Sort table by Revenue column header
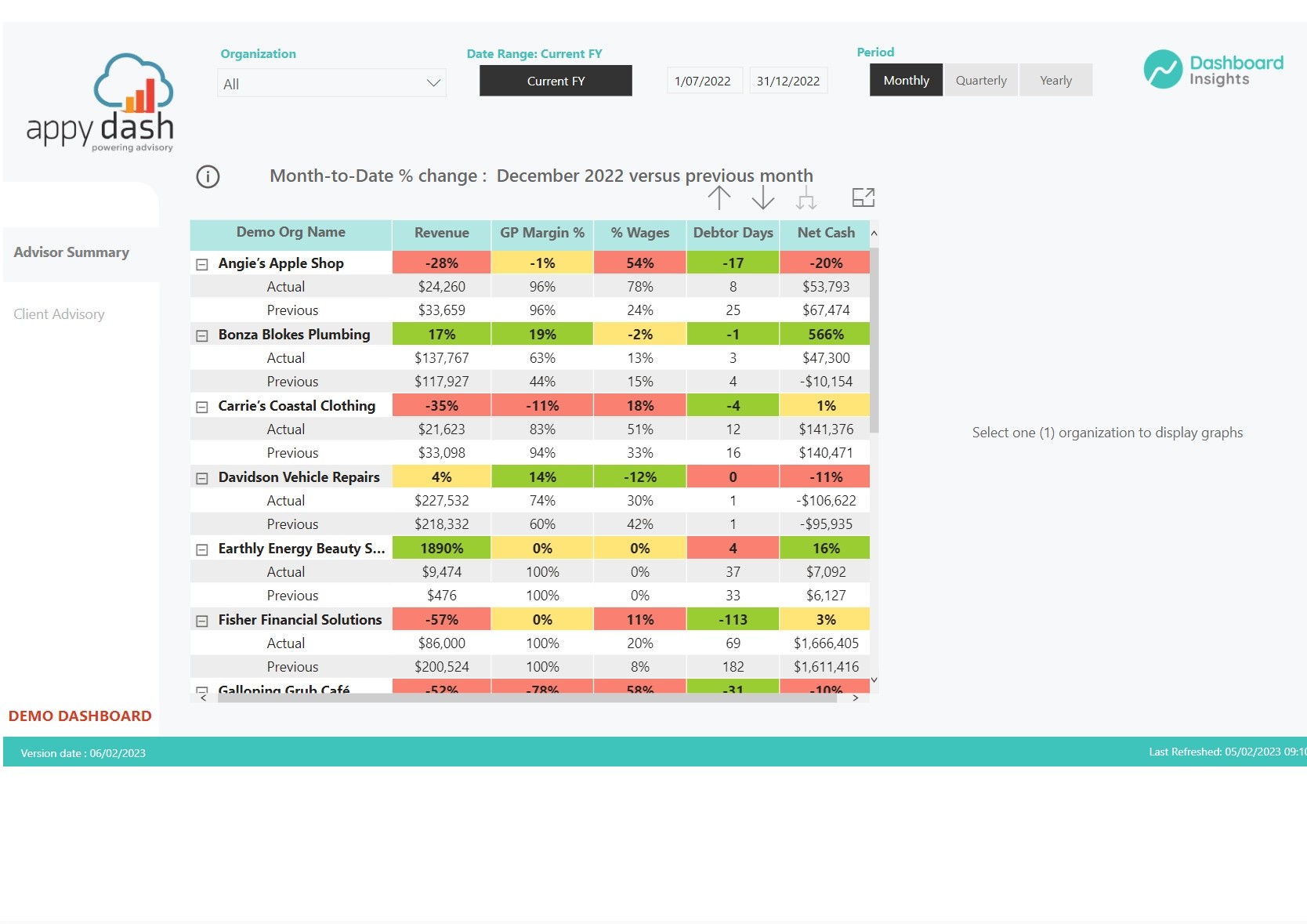Image resolution: width=1307 pixels, height=924 pixels. [441, 233]
